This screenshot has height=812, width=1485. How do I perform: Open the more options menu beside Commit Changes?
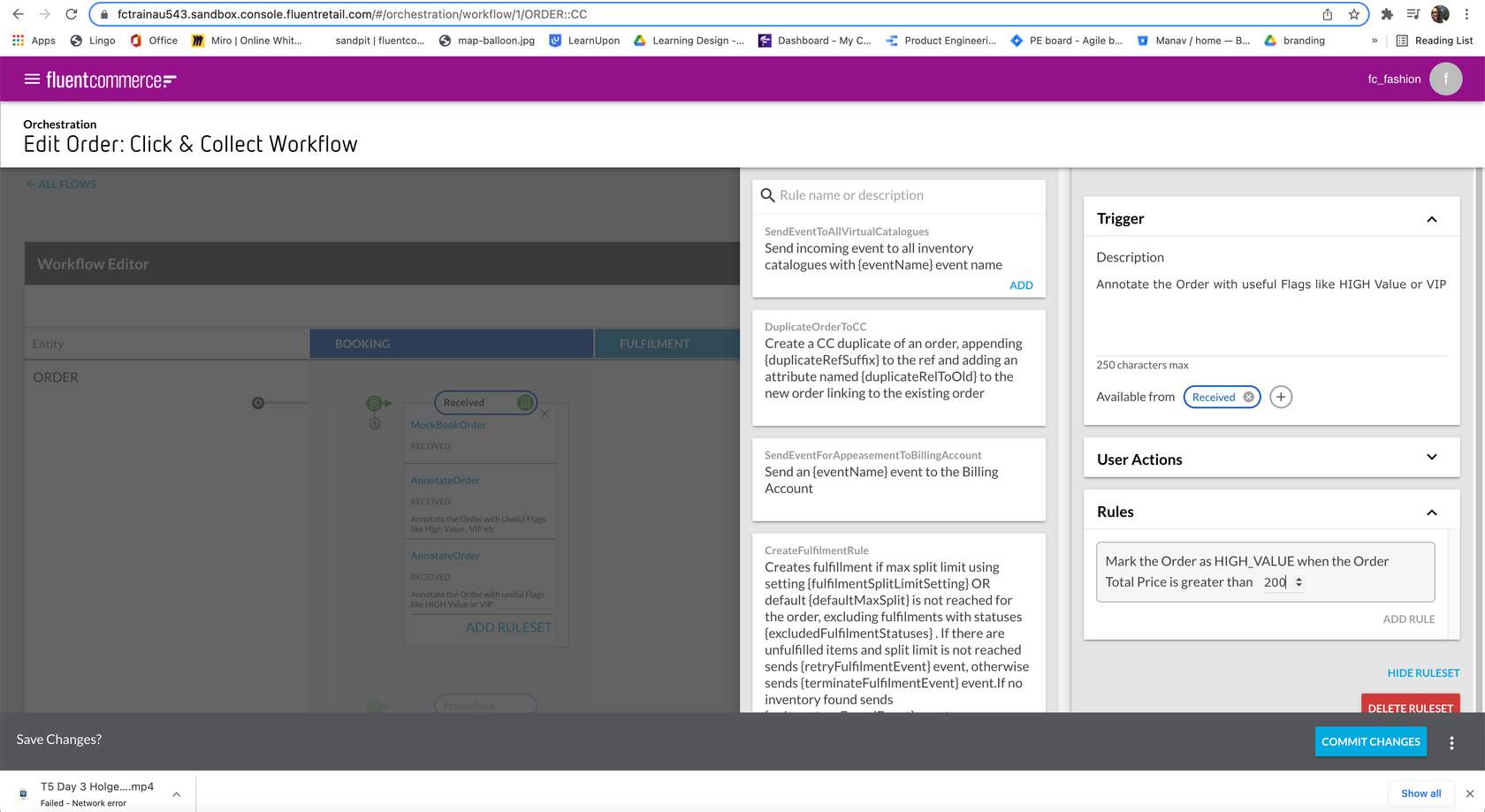(1451, 743)
